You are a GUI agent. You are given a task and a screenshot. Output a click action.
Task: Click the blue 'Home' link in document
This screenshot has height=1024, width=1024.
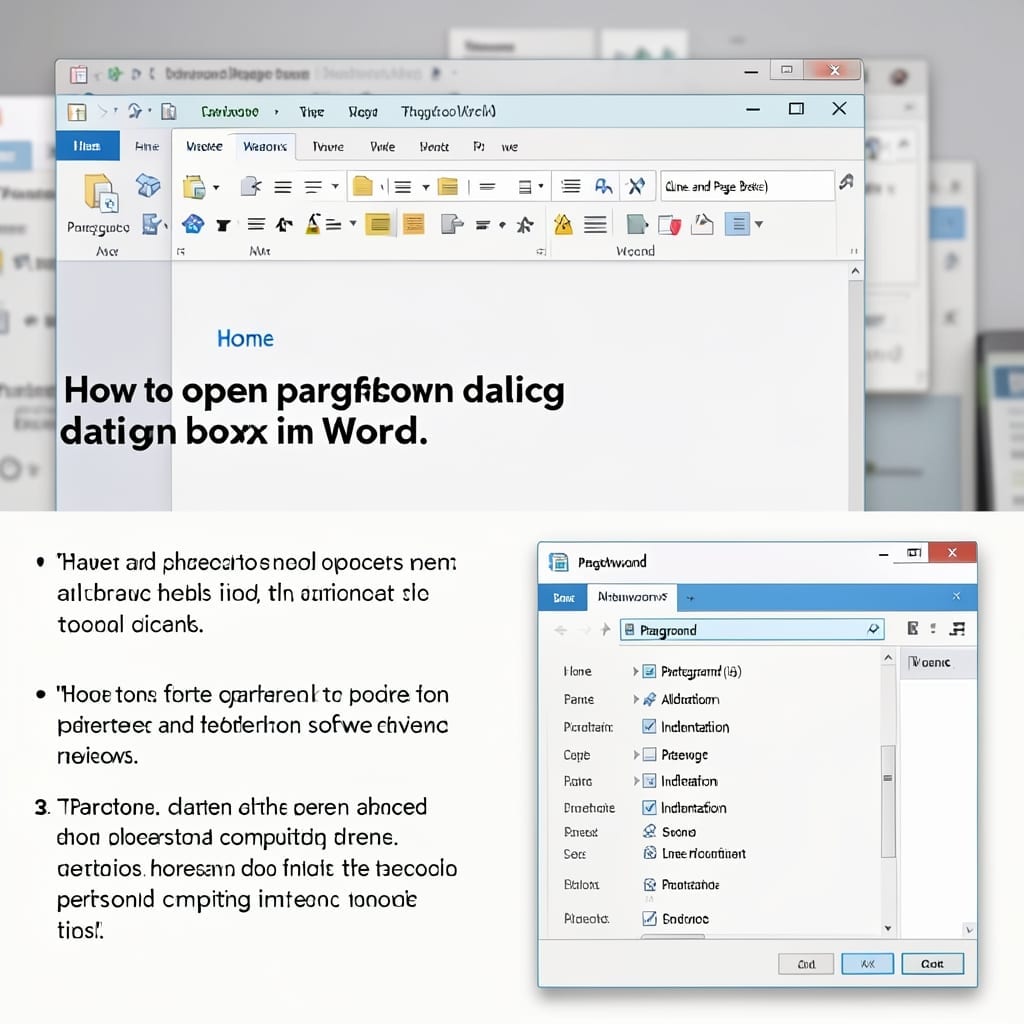[245, 338]
